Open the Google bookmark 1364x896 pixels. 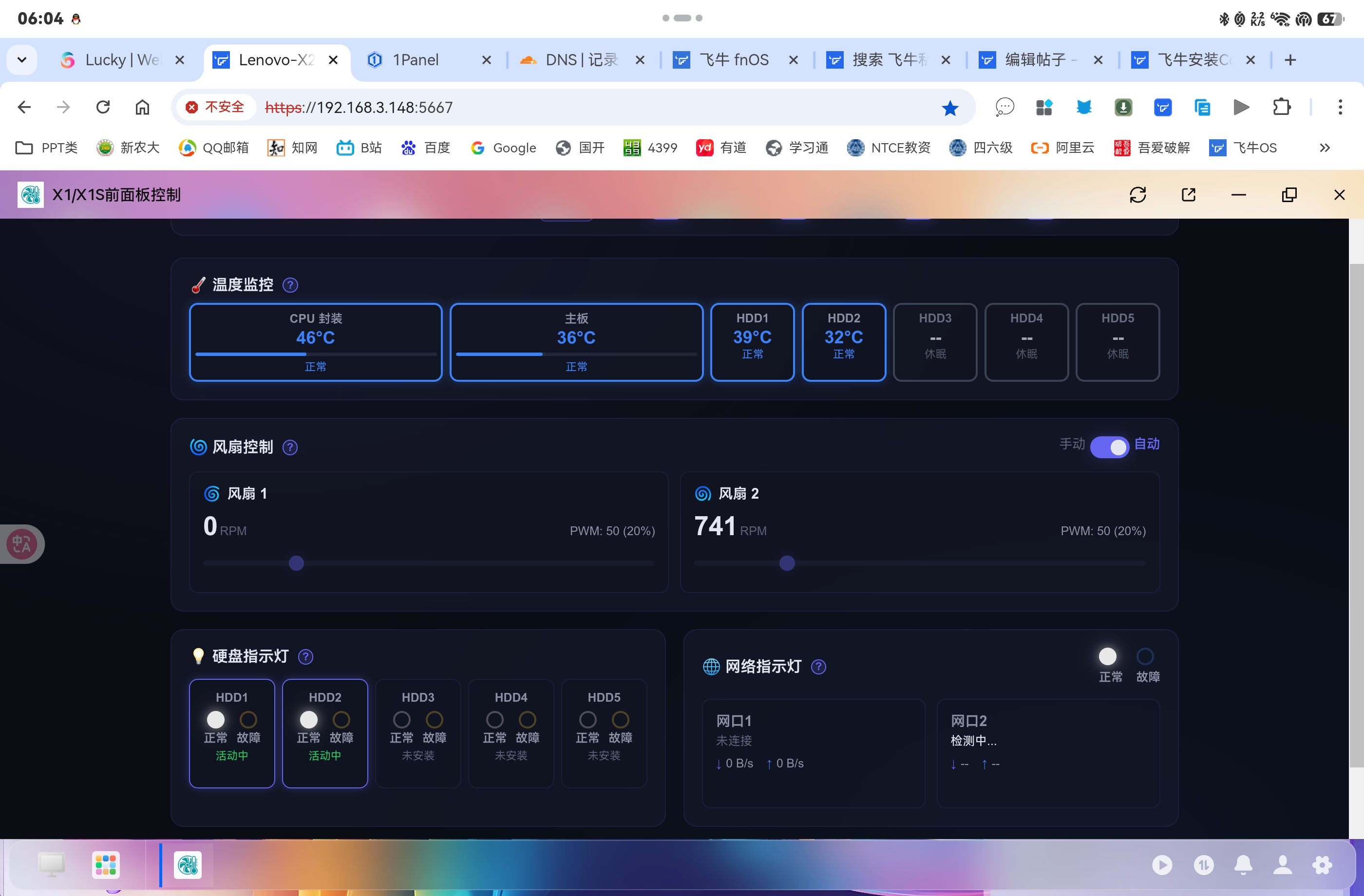503,148
